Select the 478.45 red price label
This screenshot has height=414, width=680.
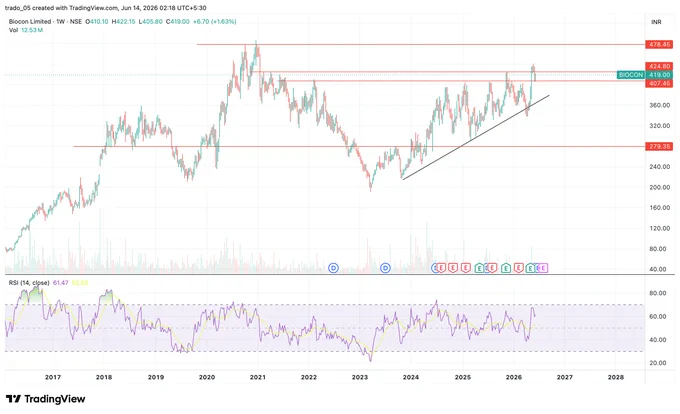click(659, 44)
